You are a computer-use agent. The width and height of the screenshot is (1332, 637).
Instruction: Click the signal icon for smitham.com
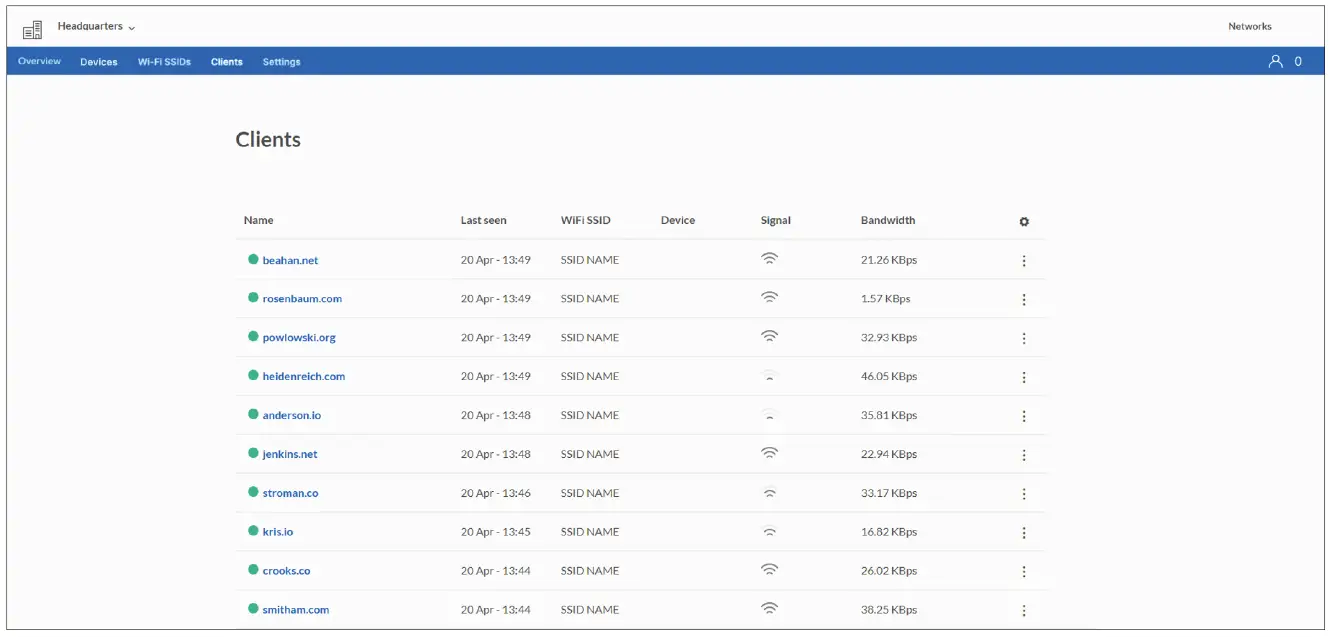point(769,608)
